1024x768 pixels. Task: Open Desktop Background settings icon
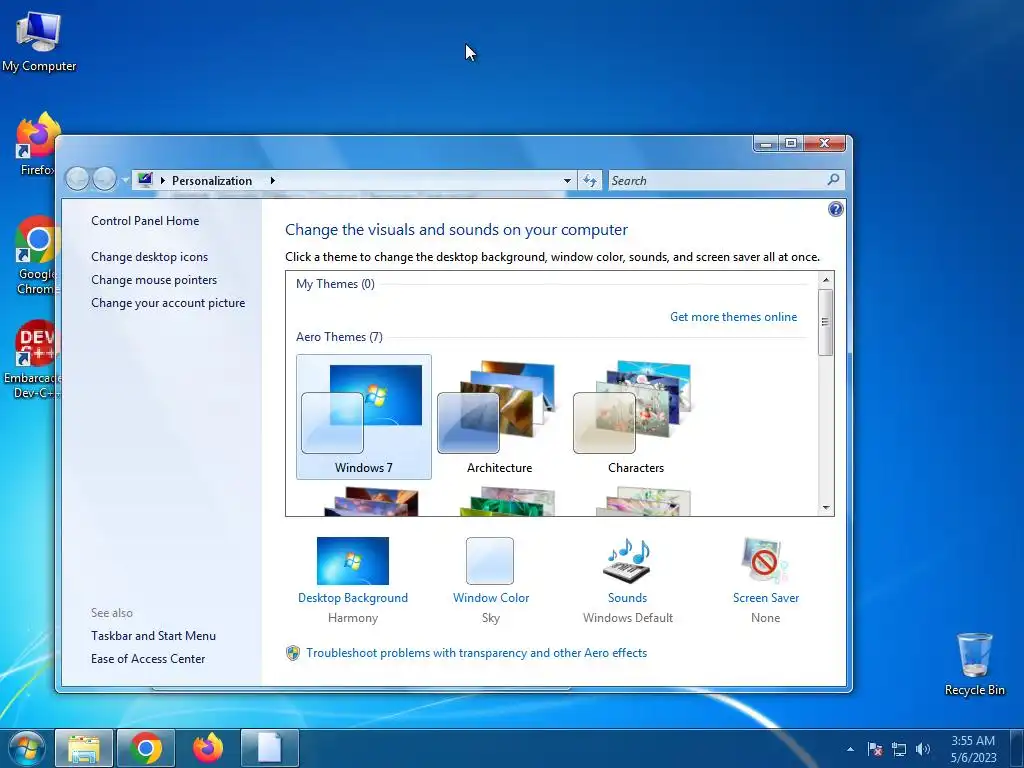point(353,560)
